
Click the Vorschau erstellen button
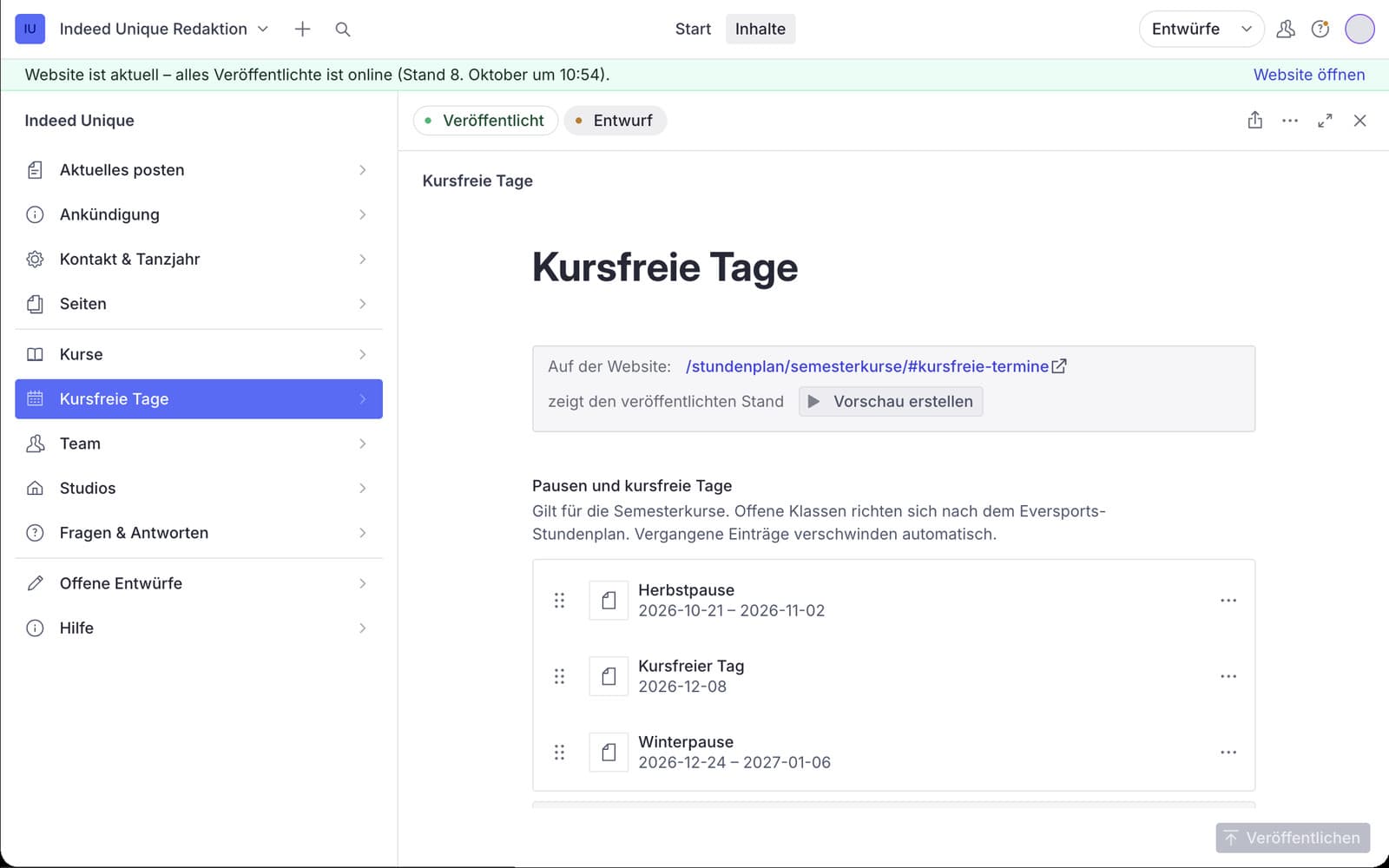[x=891, y=402]
